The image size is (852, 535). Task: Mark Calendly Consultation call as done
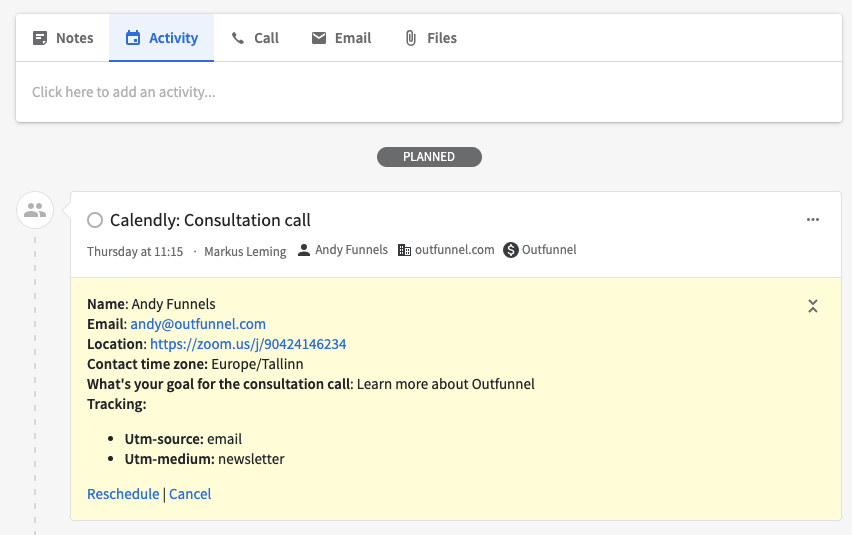[95, 220]
